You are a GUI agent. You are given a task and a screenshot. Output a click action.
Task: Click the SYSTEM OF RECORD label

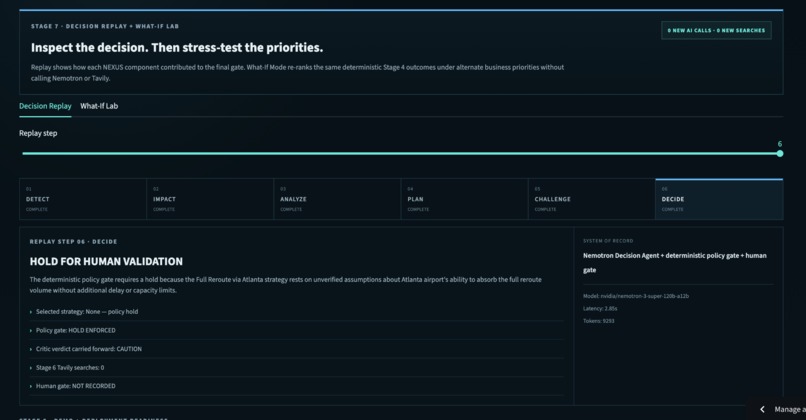pos(608,241)
